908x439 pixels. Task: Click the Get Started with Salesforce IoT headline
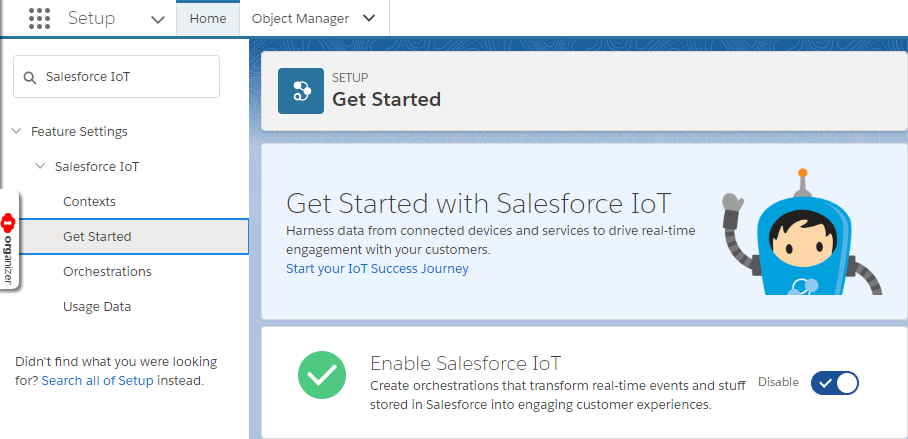click(478, 203)
